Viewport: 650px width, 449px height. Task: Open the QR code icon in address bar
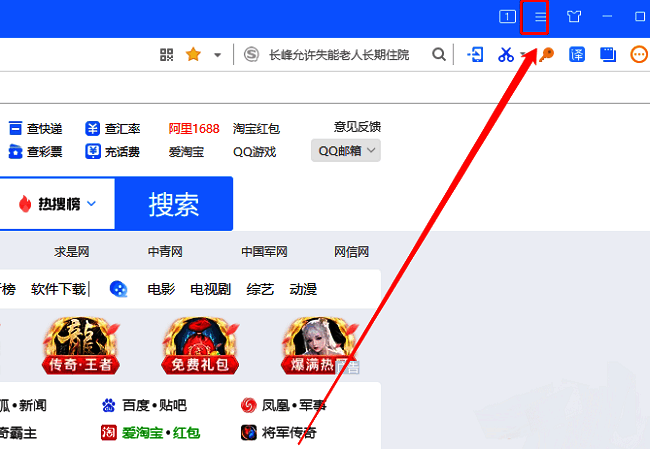pos(166,54)
